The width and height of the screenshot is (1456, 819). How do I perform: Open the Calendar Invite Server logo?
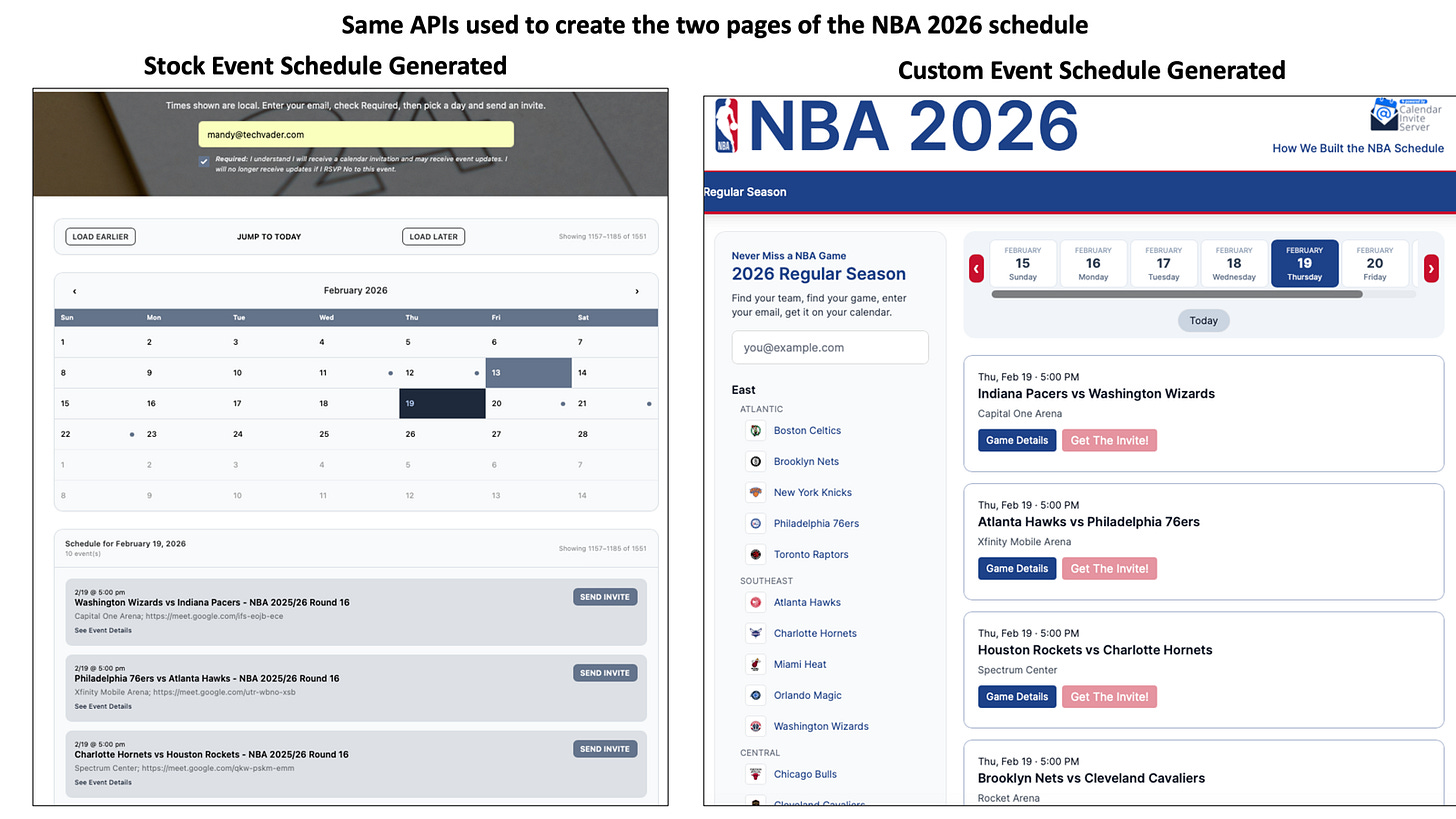(1407, 114)
